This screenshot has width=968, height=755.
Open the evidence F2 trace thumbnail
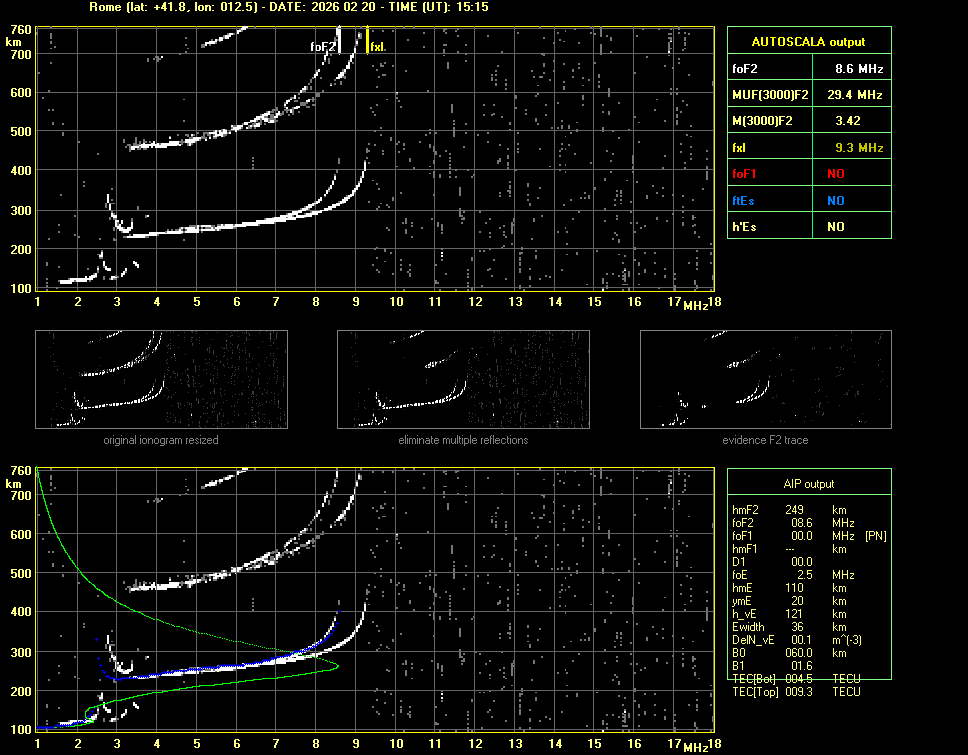765,380
